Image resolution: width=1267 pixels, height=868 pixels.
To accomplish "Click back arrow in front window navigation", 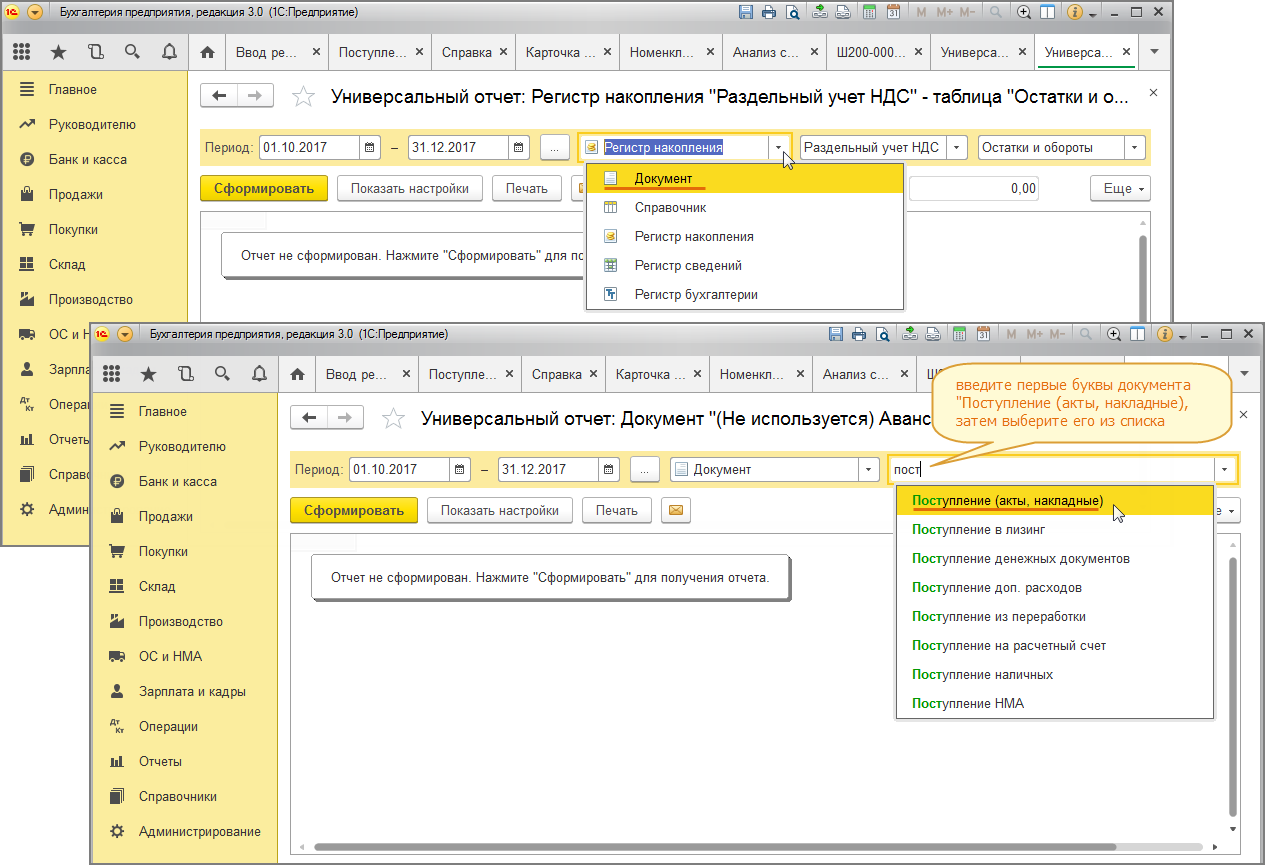I will click(309, 417).
